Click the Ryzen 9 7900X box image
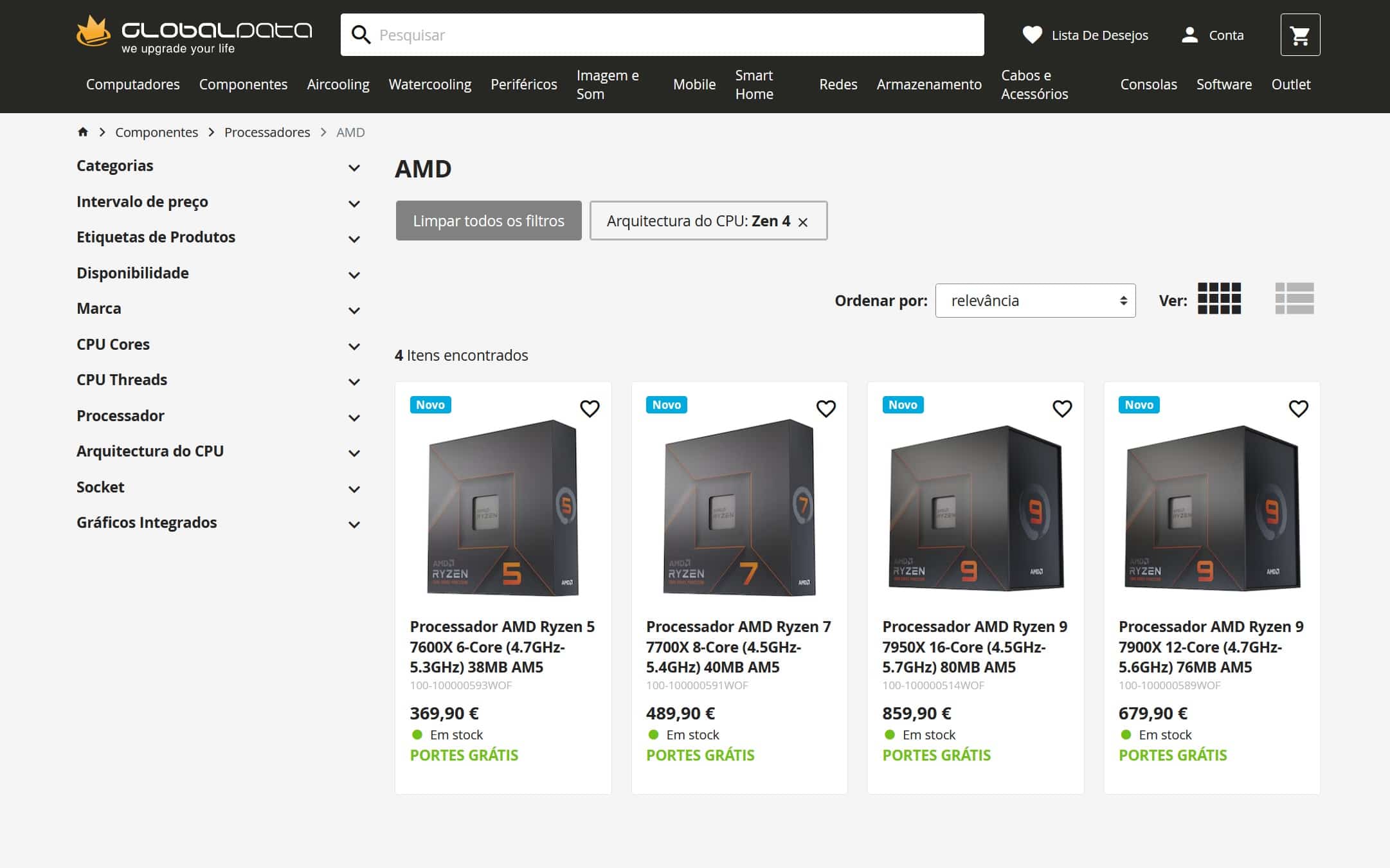The image size is (1390, 868). tap(1212, 508)
